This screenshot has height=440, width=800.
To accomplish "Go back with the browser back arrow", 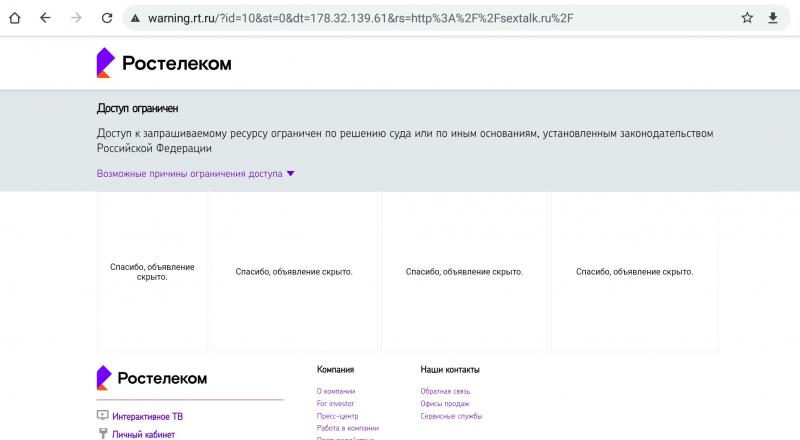I will point(45,18).
